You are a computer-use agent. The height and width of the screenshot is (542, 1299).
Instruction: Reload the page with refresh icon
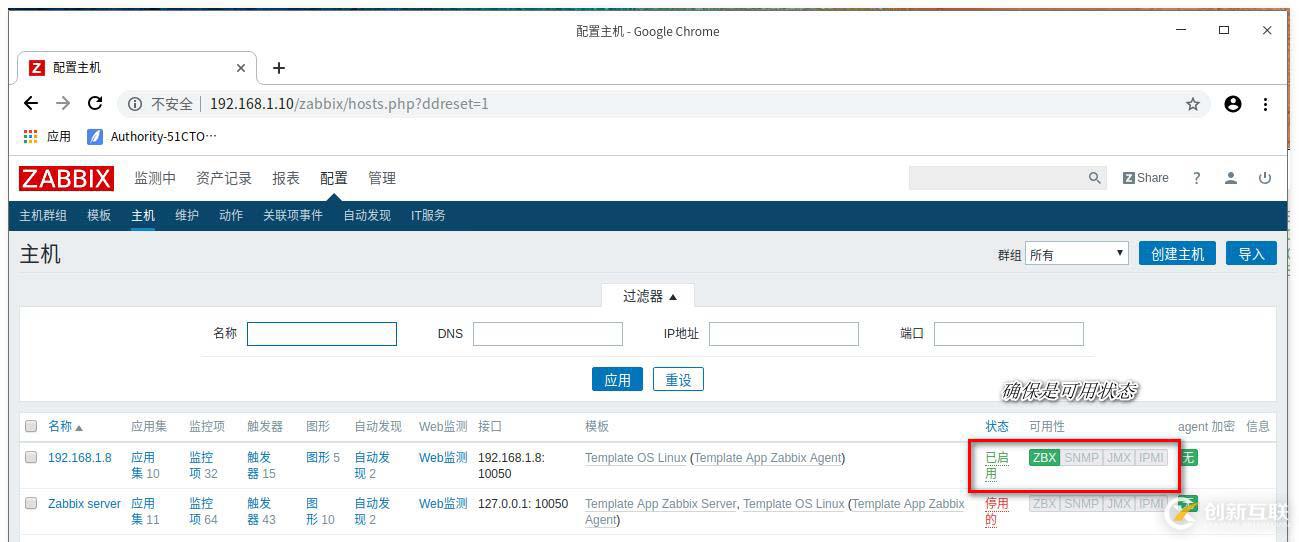click(x=95, y=103)
